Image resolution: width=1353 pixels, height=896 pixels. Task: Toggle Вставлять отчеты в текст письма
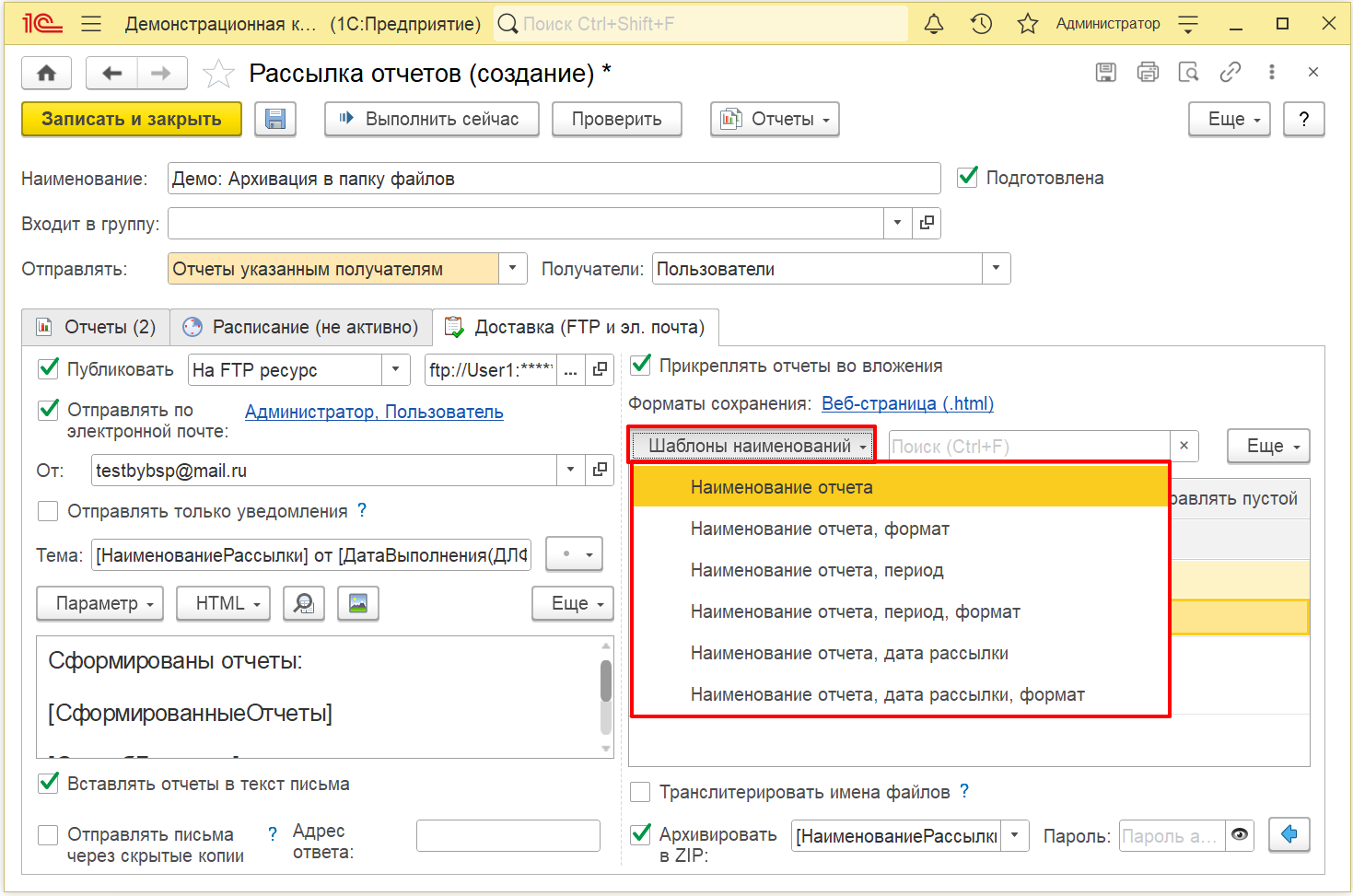49,784
